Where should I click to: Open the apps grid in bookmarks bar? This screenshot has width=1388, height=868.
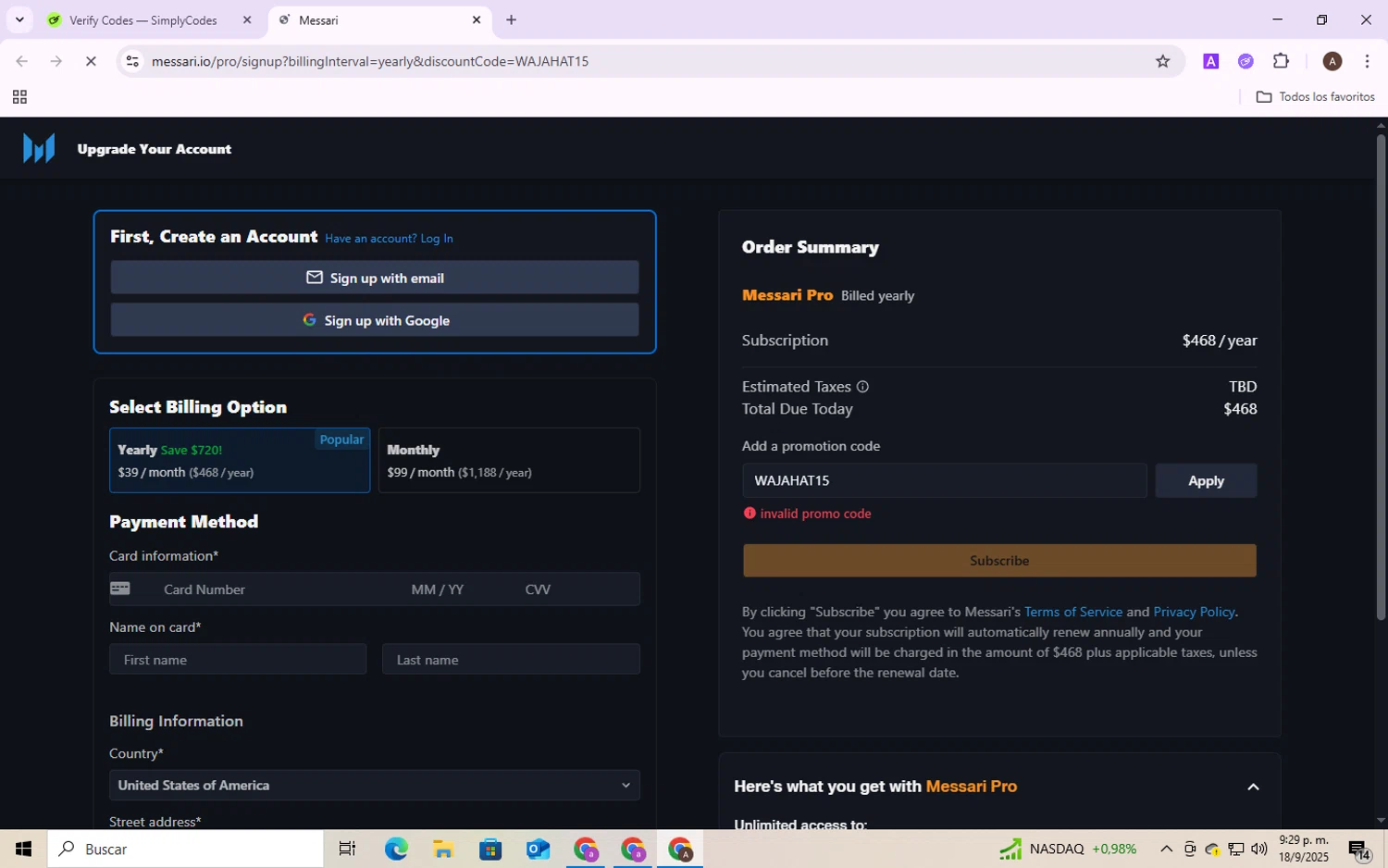(19, 97)
